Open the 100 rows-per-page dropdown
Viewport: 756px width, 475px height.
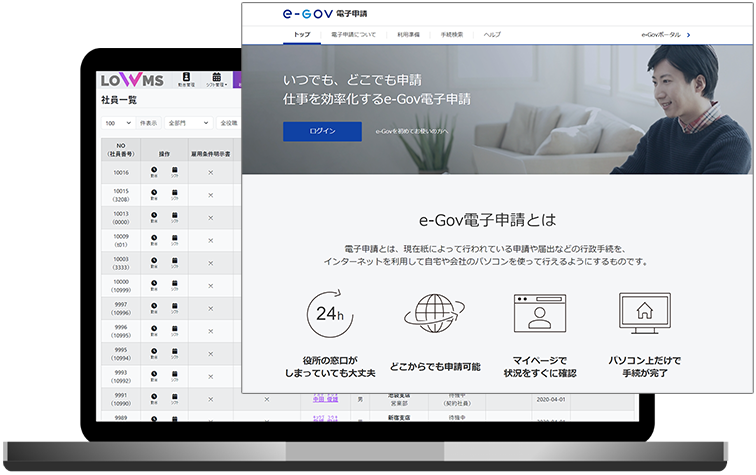click(118, 123)
